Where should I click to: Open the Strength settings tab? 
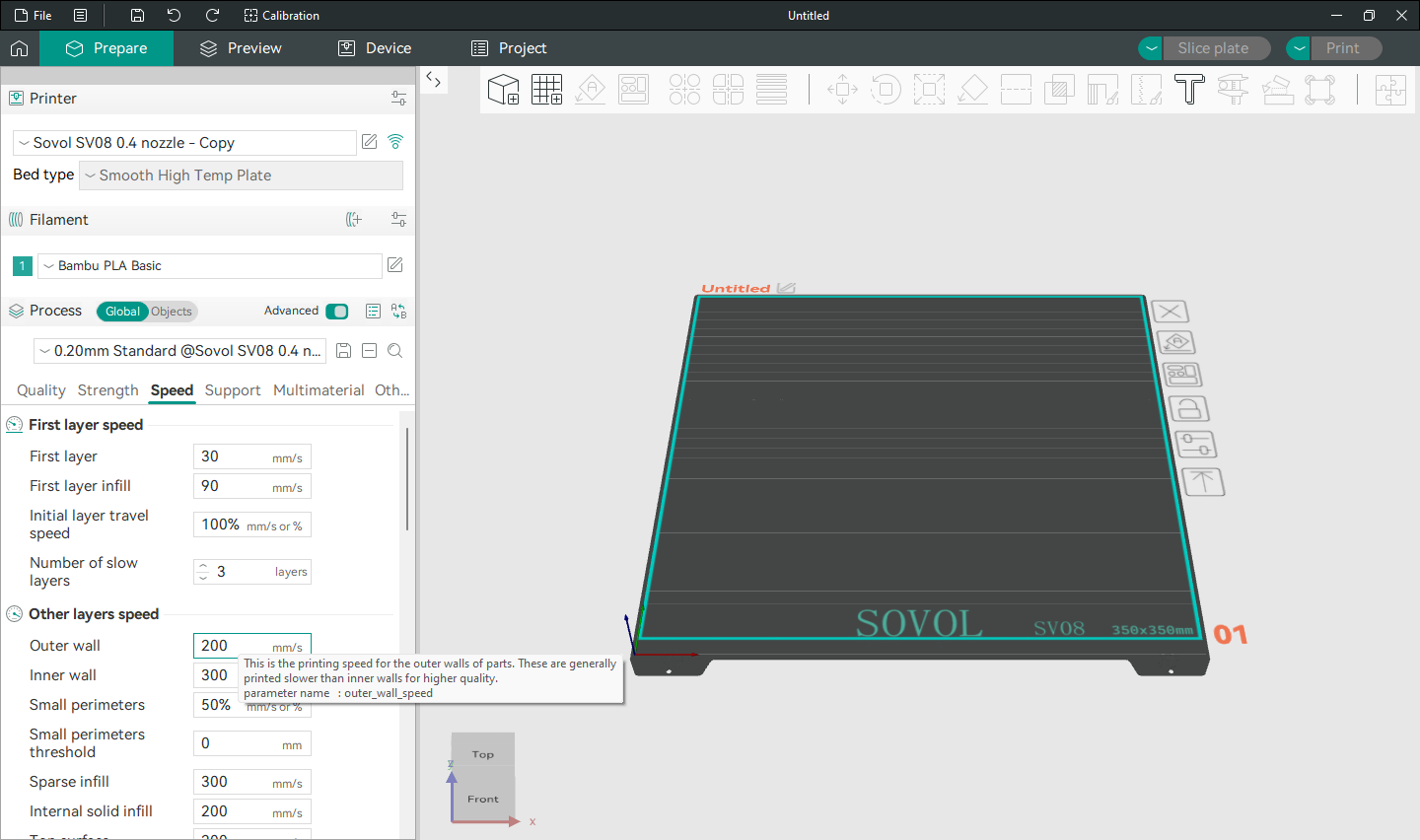coord(107,390)
